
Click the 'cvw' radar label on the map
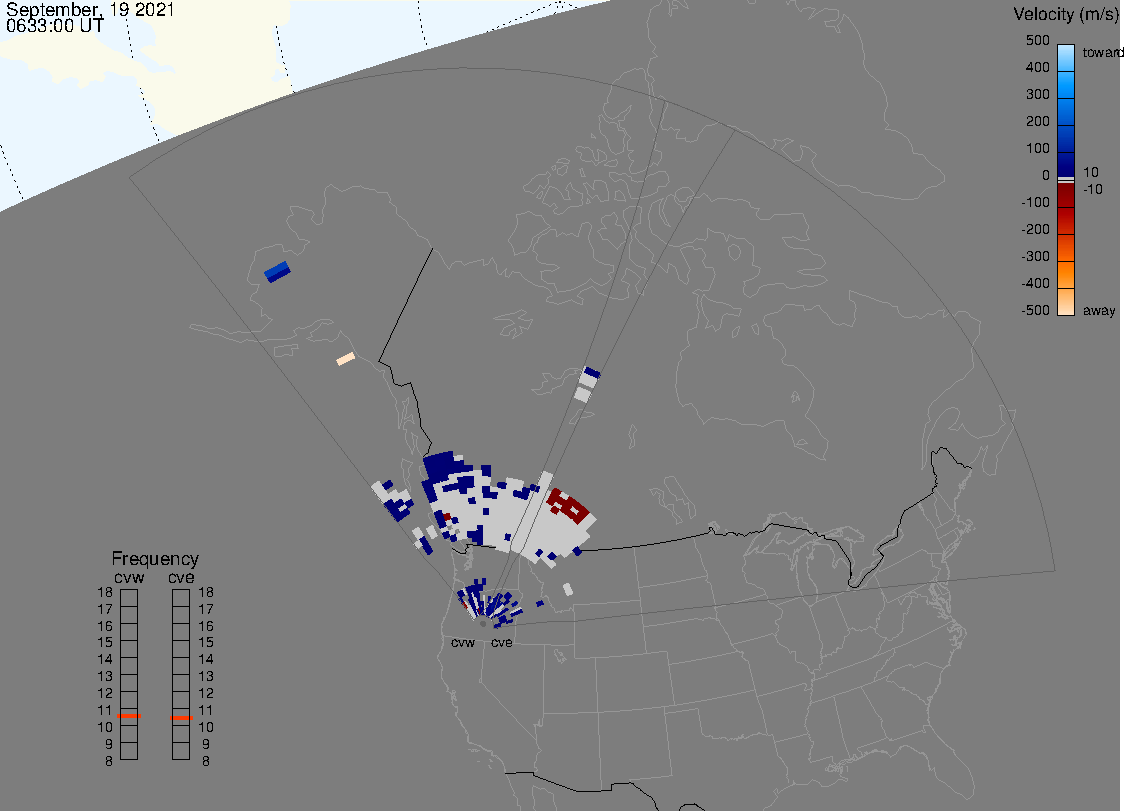coord(463,642)
